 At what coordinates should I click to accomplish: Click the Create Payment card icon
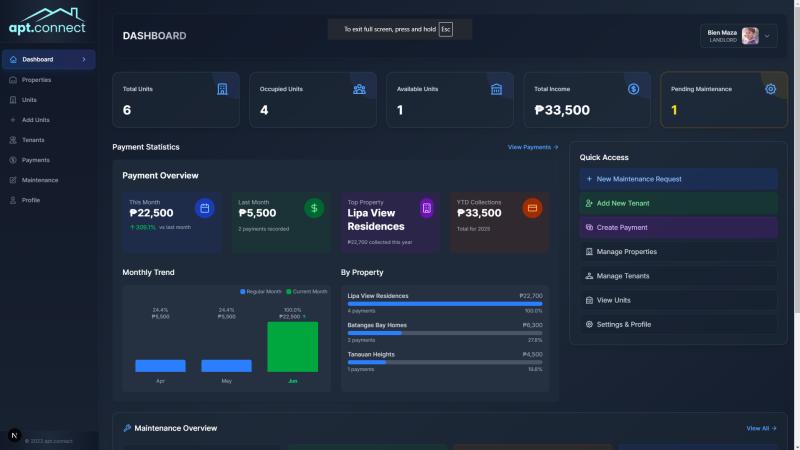pos(589,228)
